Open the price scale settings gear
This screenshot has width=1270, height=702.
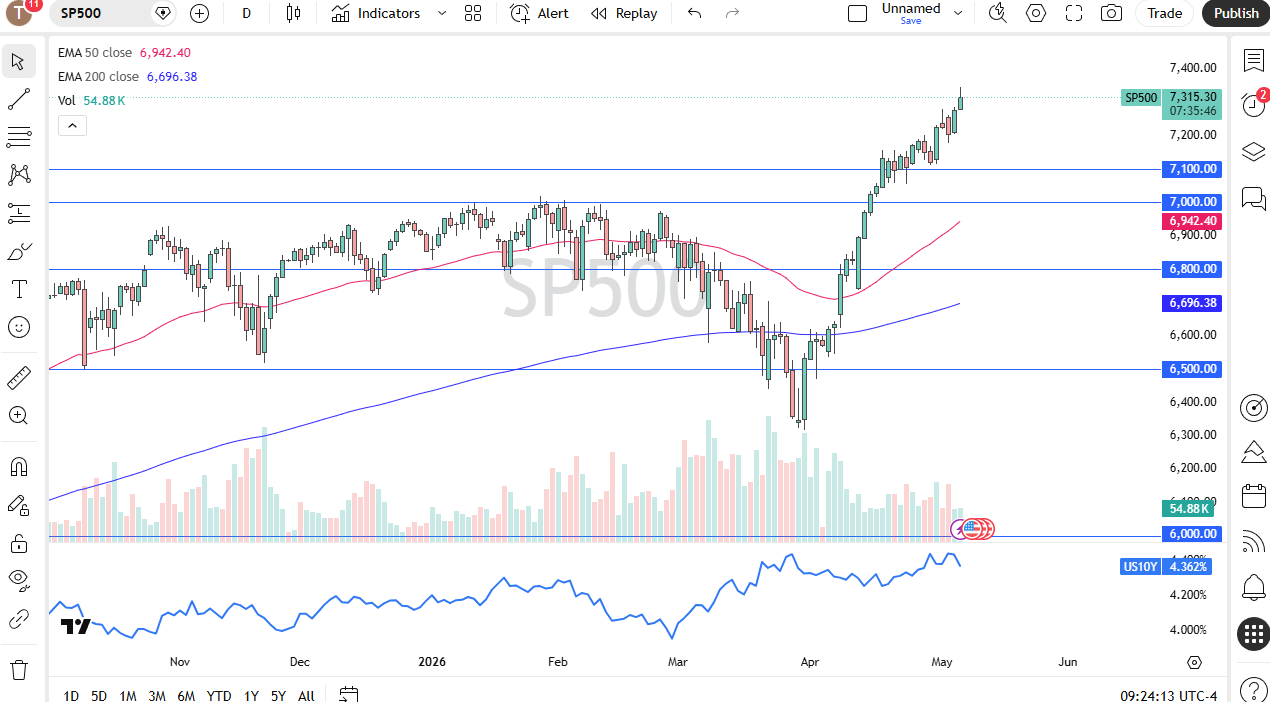pos(1194,663)
